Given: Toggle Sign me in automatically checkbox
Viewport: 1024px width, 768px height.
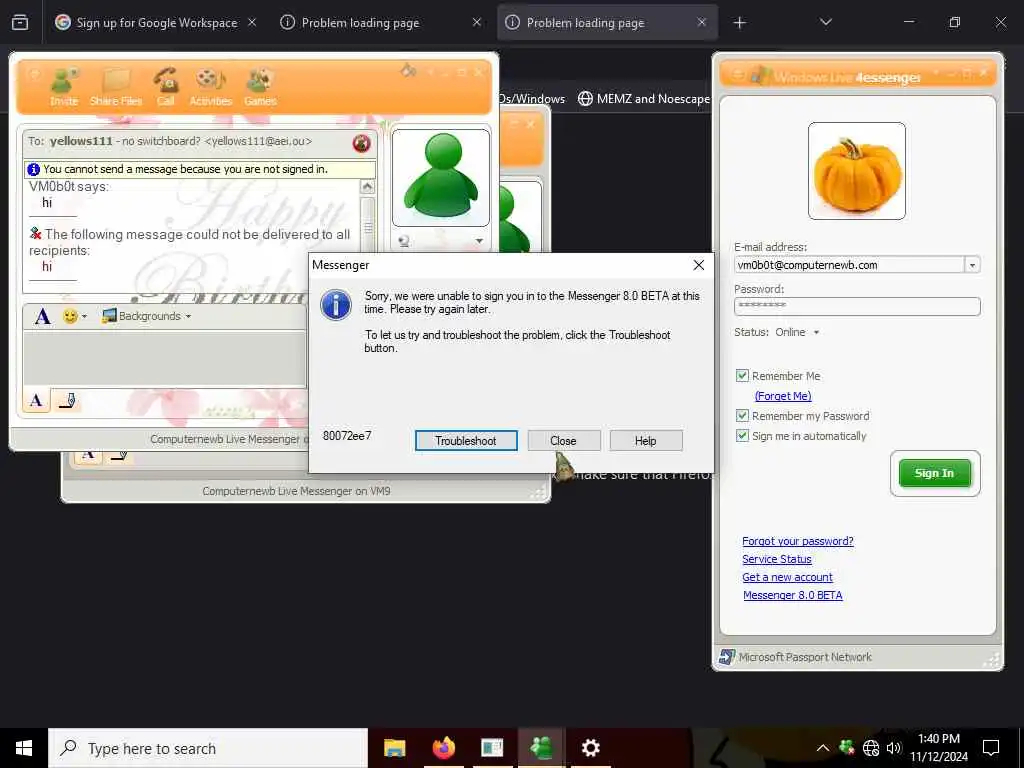Looking at the screenshot, I should [x=742, y=436].
